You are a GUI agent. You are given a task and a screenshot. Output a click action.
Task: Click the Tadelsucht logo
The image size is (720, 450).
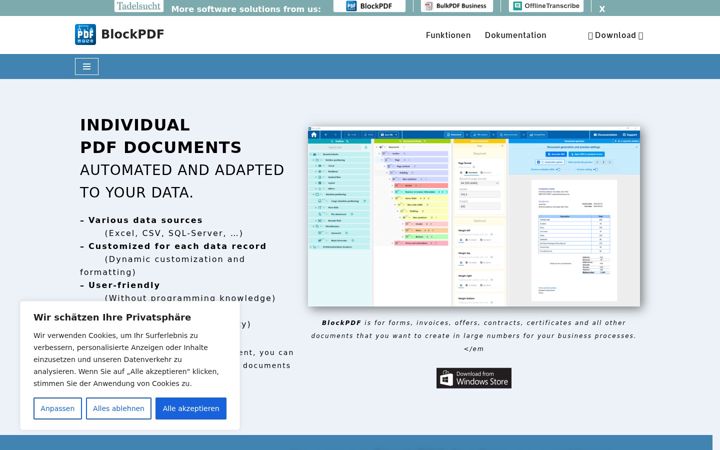(x=139, y=6)
